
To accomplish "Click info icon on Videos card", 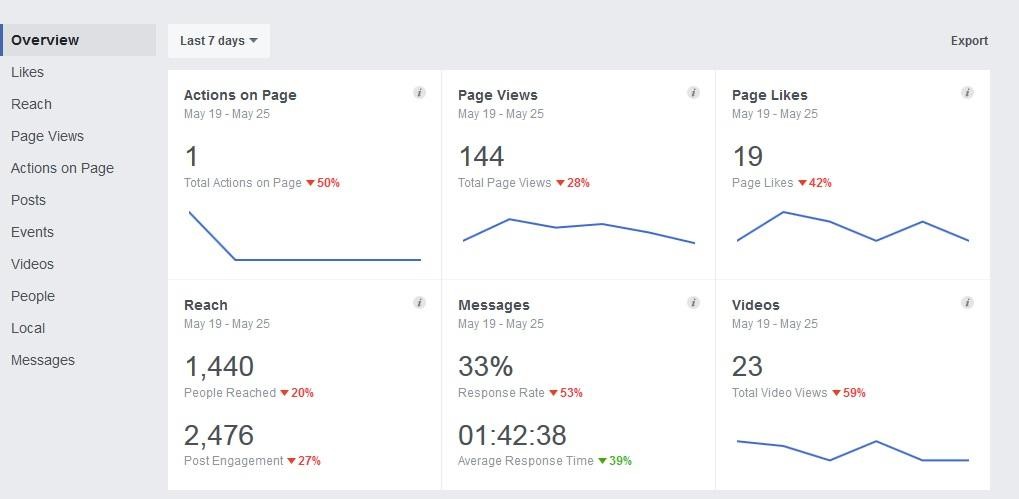I will [x=967, y=303].
